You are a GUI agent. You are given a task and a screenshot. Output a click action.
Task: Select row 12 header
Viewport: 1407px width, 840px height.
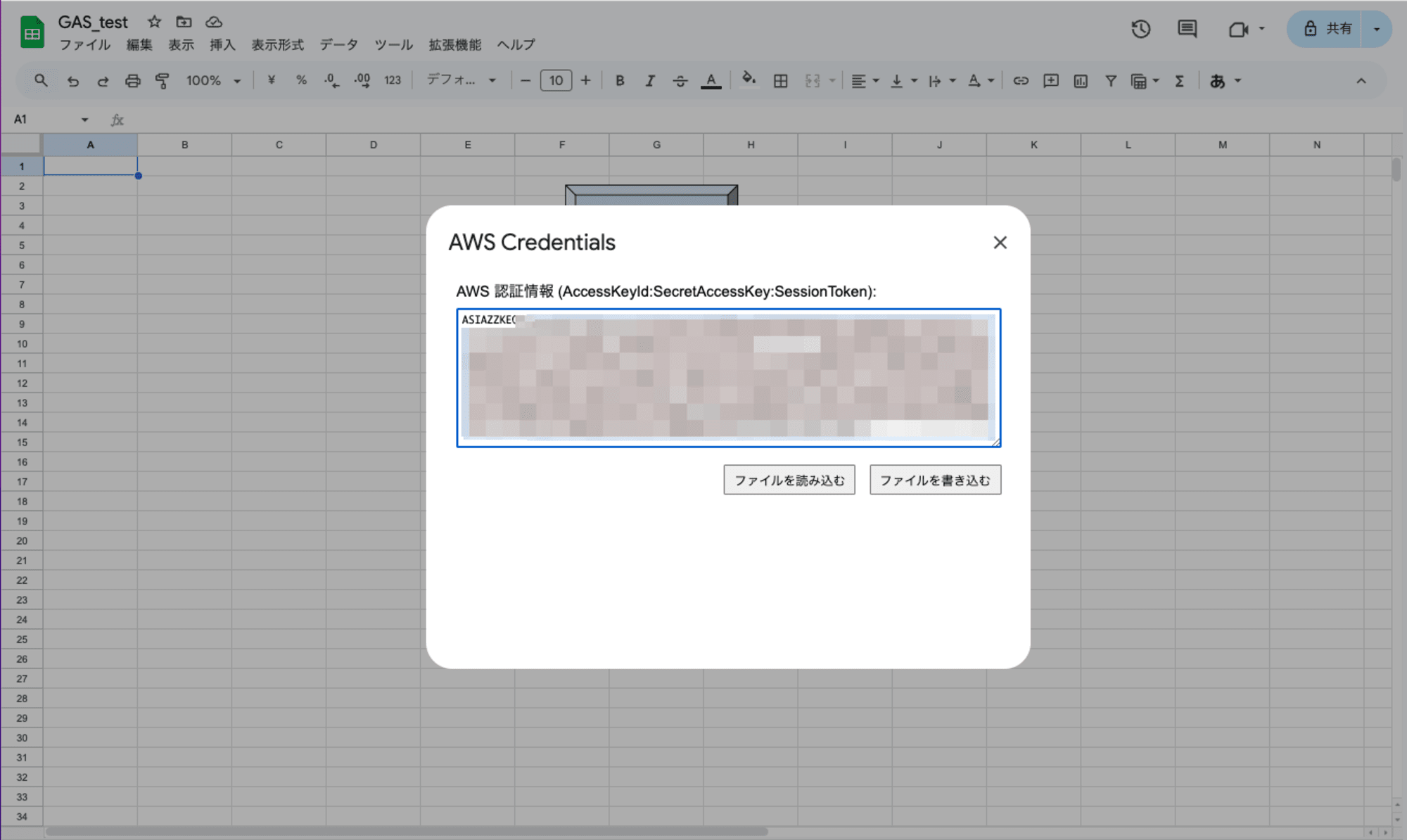click(x=22, y=383)
